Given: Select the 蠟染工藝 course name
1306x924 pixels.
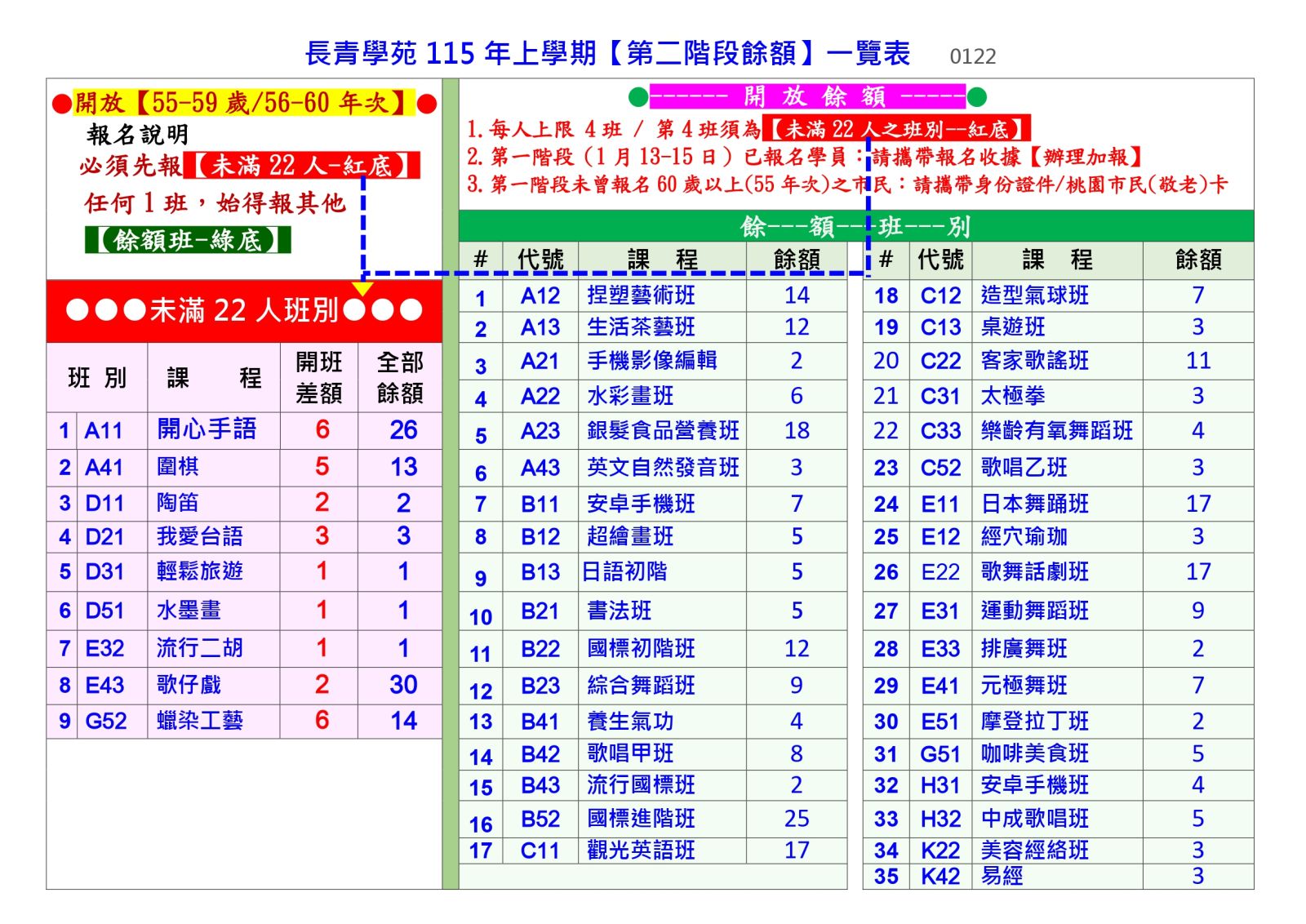Looking at the screenshot, I should [200, 721].
